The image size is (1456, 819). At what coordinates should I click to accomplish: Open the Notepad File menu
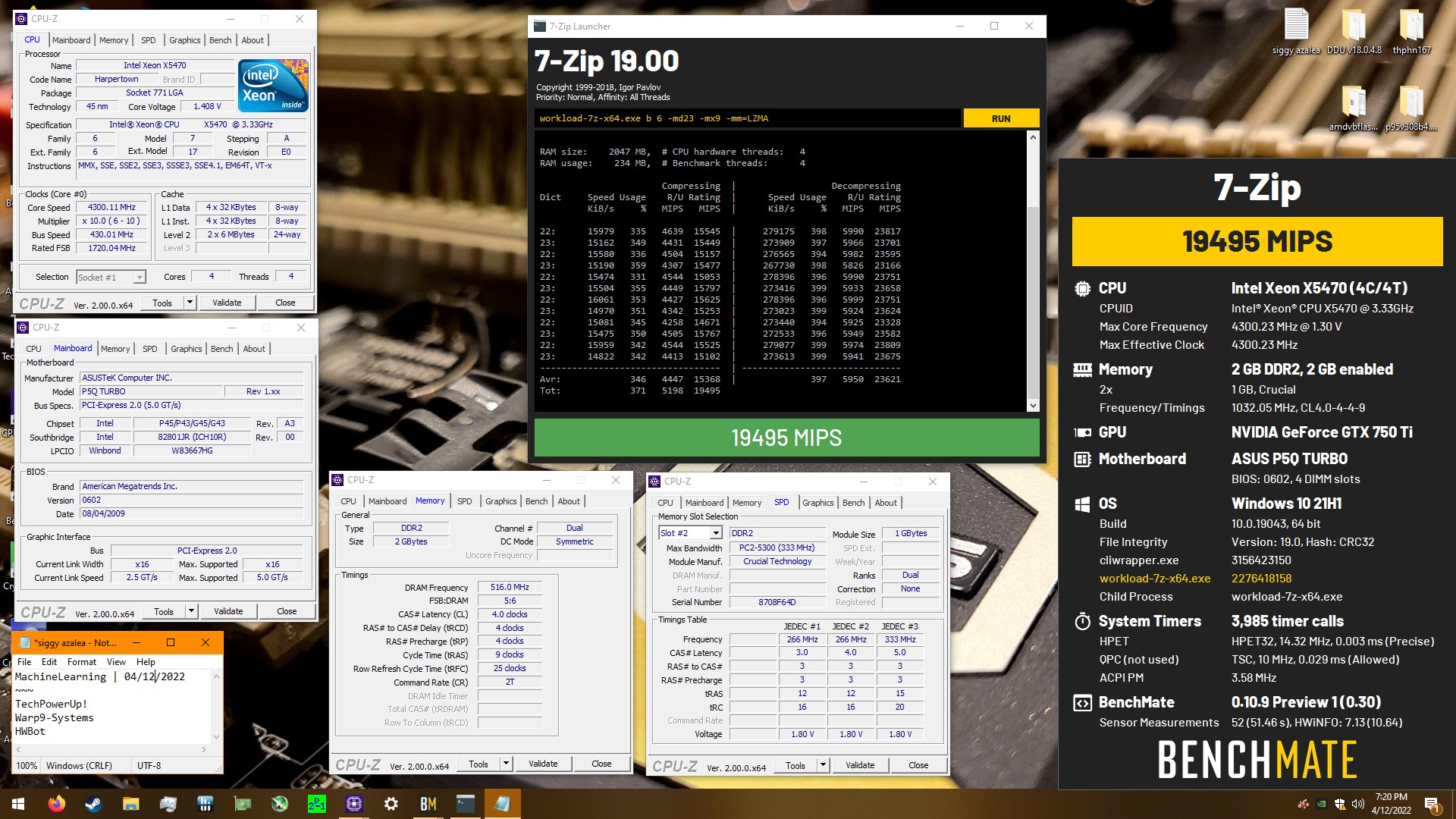pyautogui.click(x=24, y=662)
